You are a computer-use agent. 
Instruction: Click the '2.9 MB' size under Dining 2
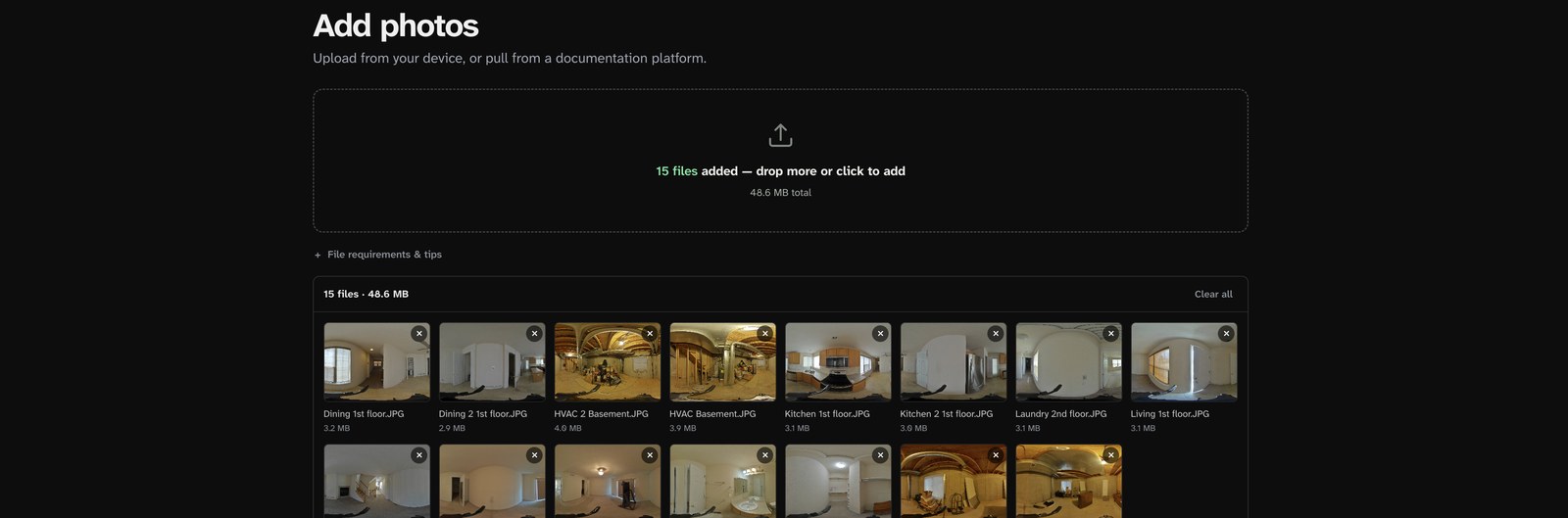(x=452, y=429)
